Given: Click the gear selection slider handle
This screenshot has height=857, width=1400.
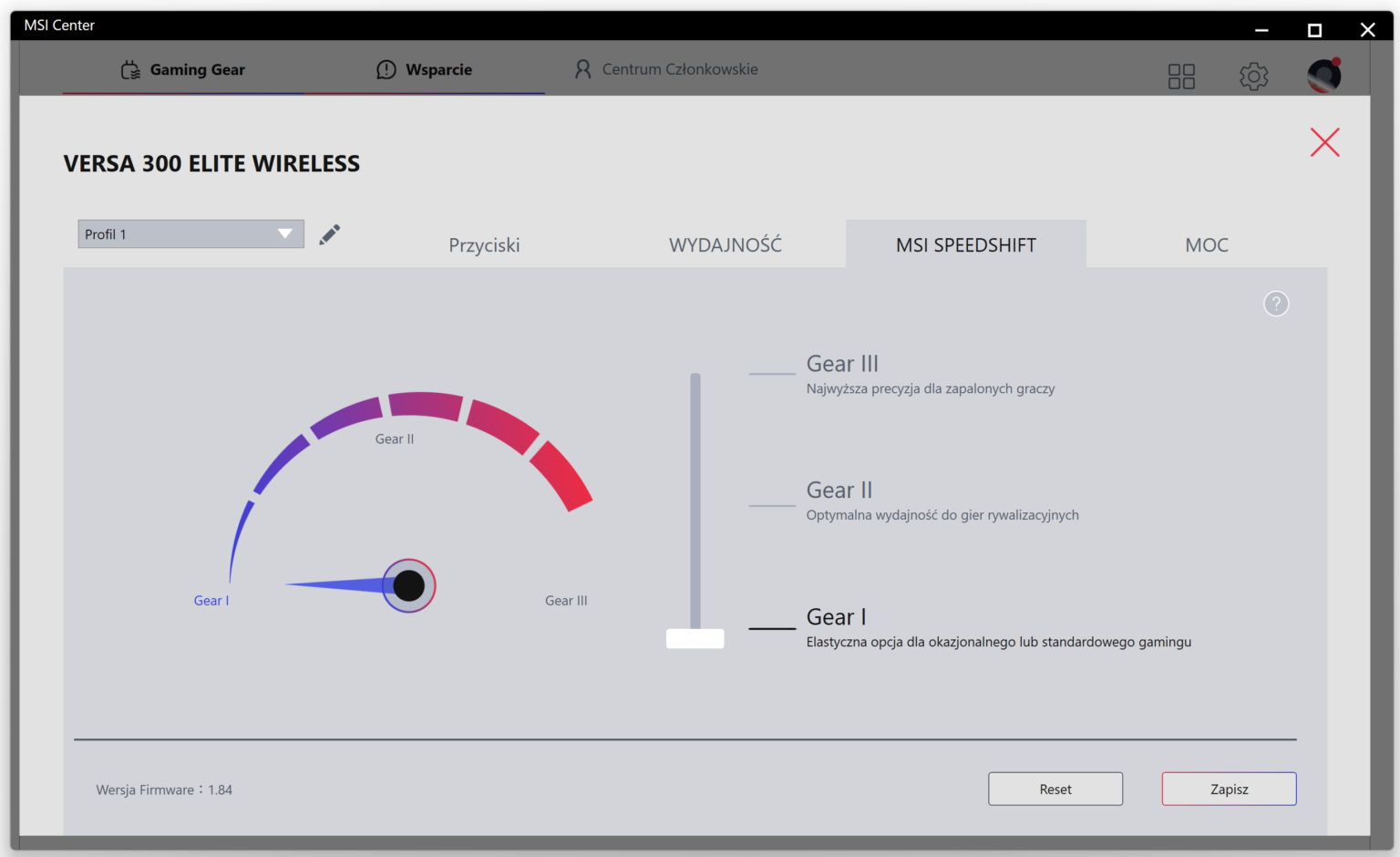Looking at the screenshot, I should coord(695,638).
